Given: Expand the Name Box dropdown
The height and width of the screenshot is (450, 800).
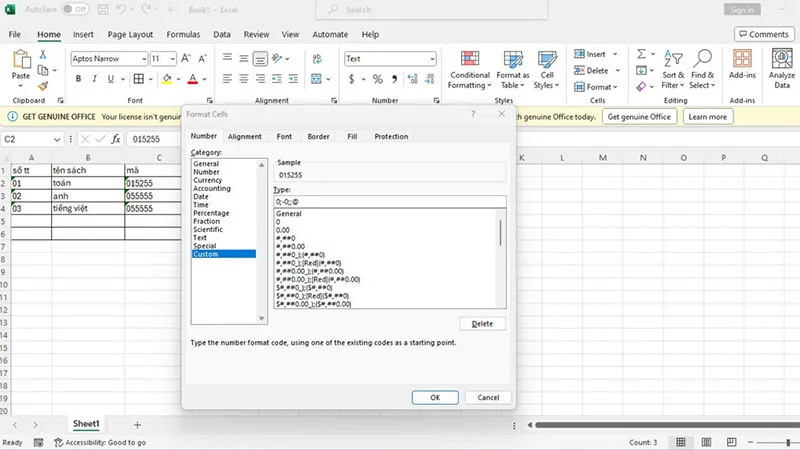Looking at the screenshot, I should tap(57, 139).
